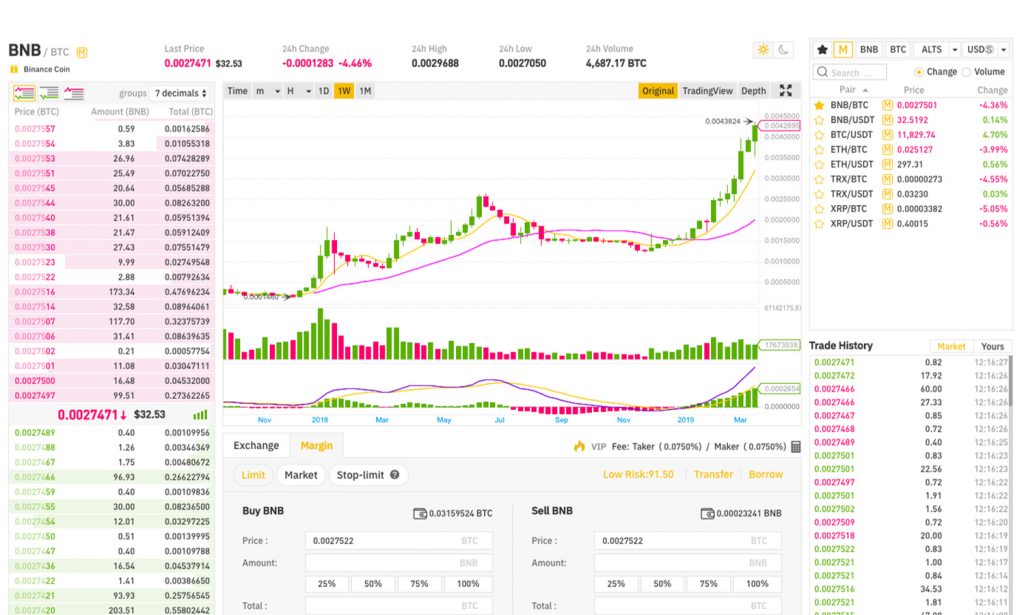
Task: Show combined buy and sell order book view
Action: 24,93
